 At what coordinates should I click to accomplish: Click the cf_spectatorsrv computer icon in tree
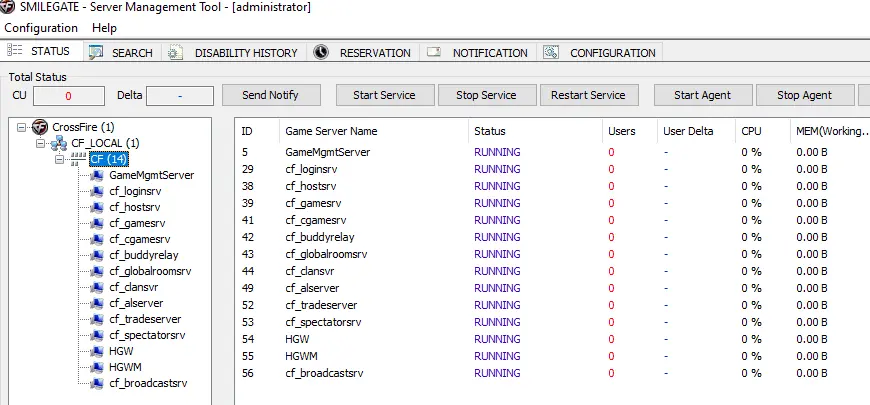(97, 336)
